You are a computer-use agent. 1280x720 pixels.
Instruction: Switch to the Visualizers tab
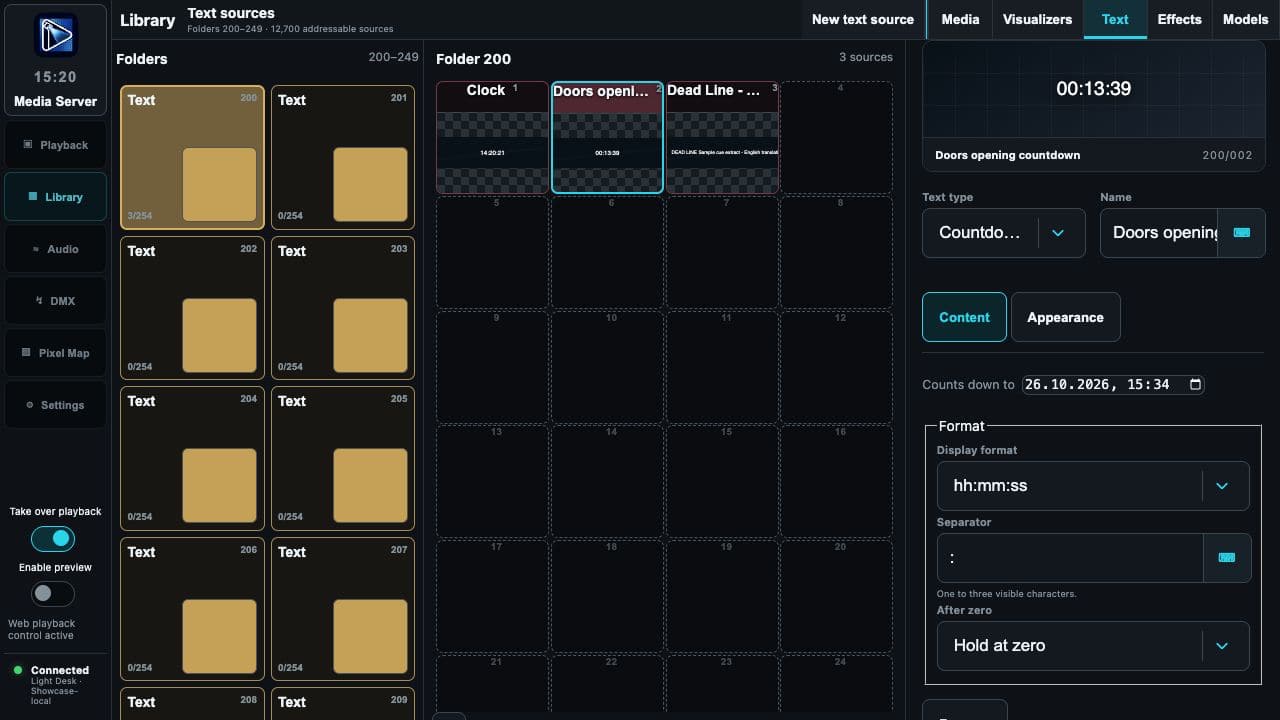click(1037, 19)
